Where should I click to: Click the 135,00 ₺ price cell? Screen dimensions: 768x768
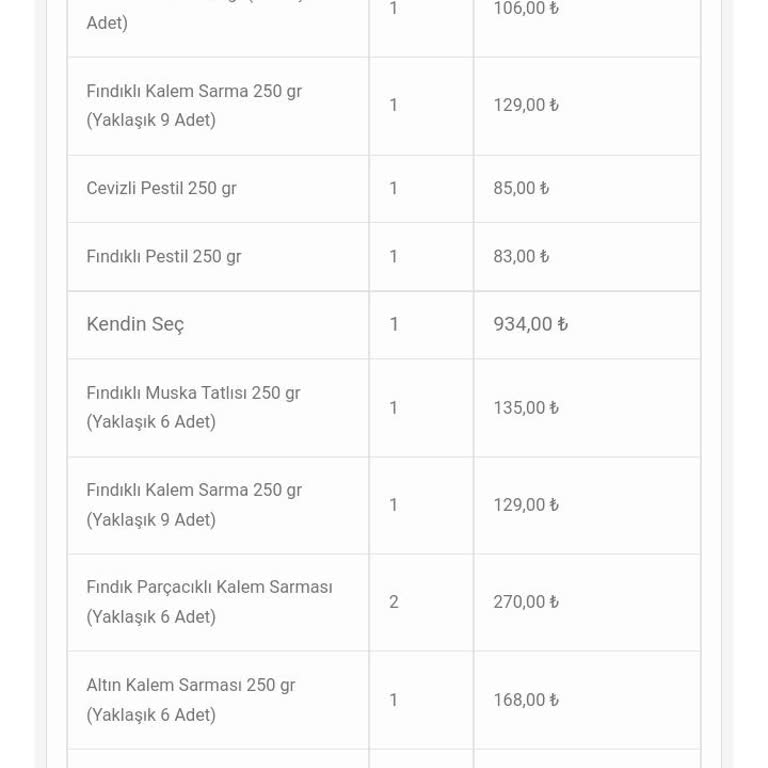[526, 408]
